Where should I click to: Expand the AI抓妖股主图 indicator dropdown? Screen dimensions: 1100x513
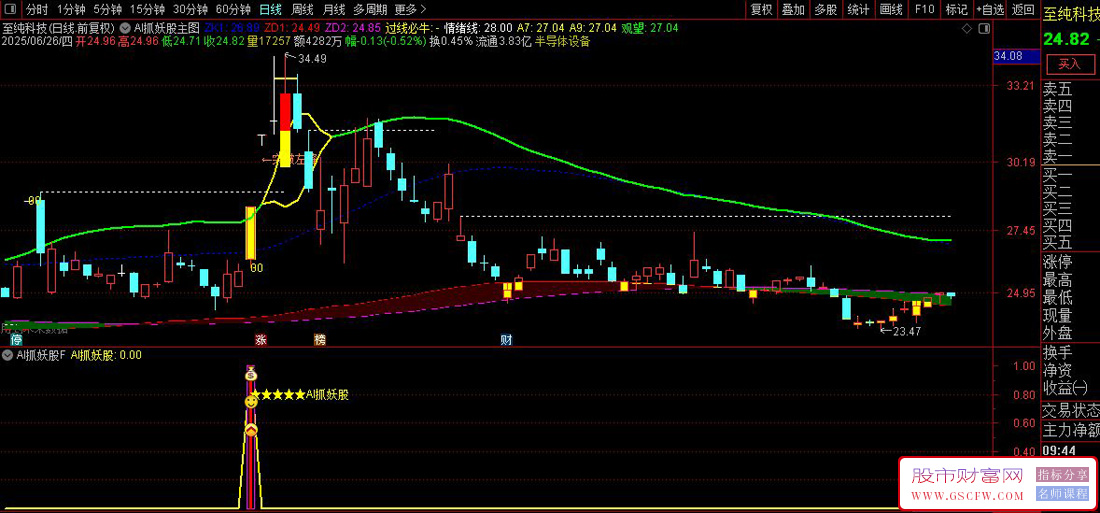(x=125, y=28)
